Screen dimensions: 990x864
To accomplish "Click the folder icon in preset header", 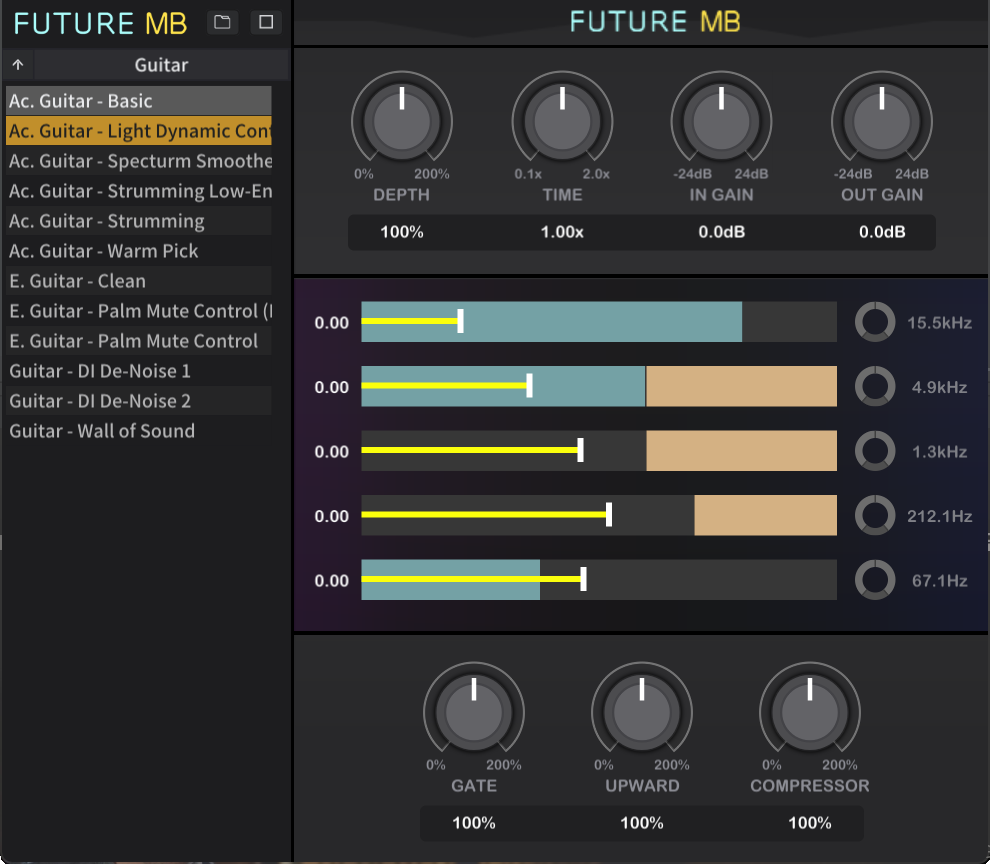I will (x=223, y=22).
